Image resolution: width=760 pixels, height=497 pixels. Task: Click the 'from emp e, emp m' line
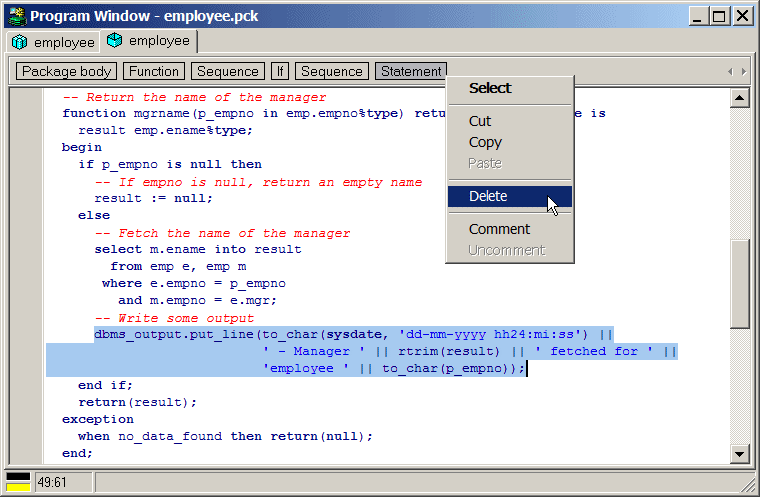point(178,267)
